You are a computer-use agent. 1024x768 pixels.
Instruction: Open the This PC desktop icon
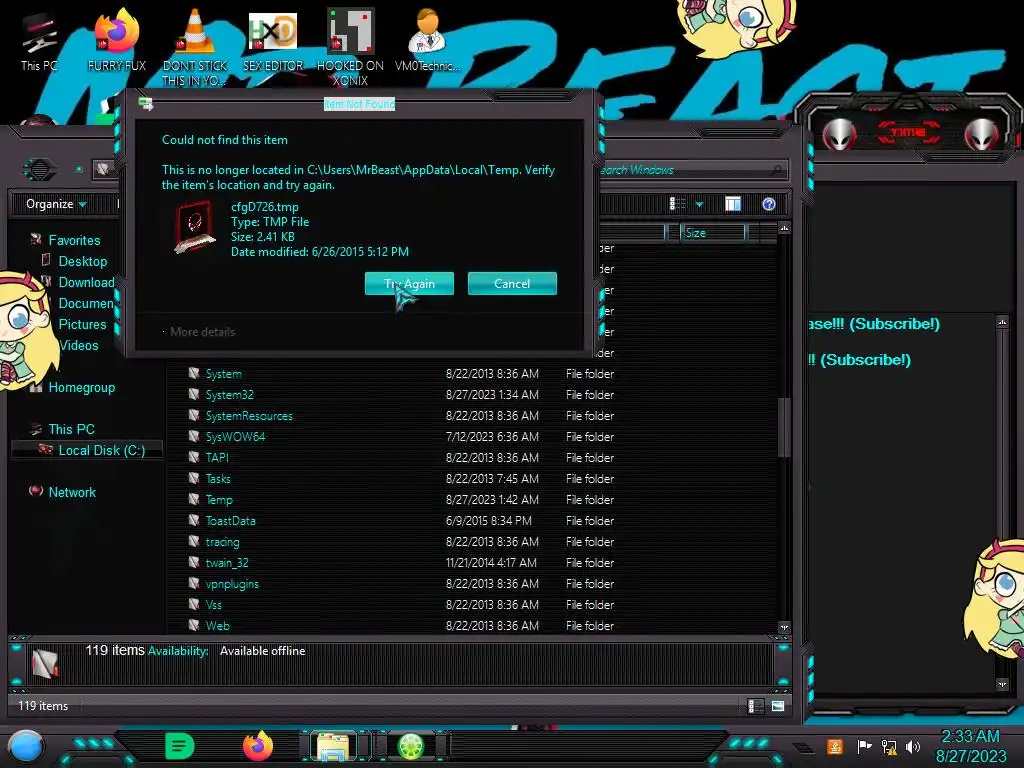[39, 40]
